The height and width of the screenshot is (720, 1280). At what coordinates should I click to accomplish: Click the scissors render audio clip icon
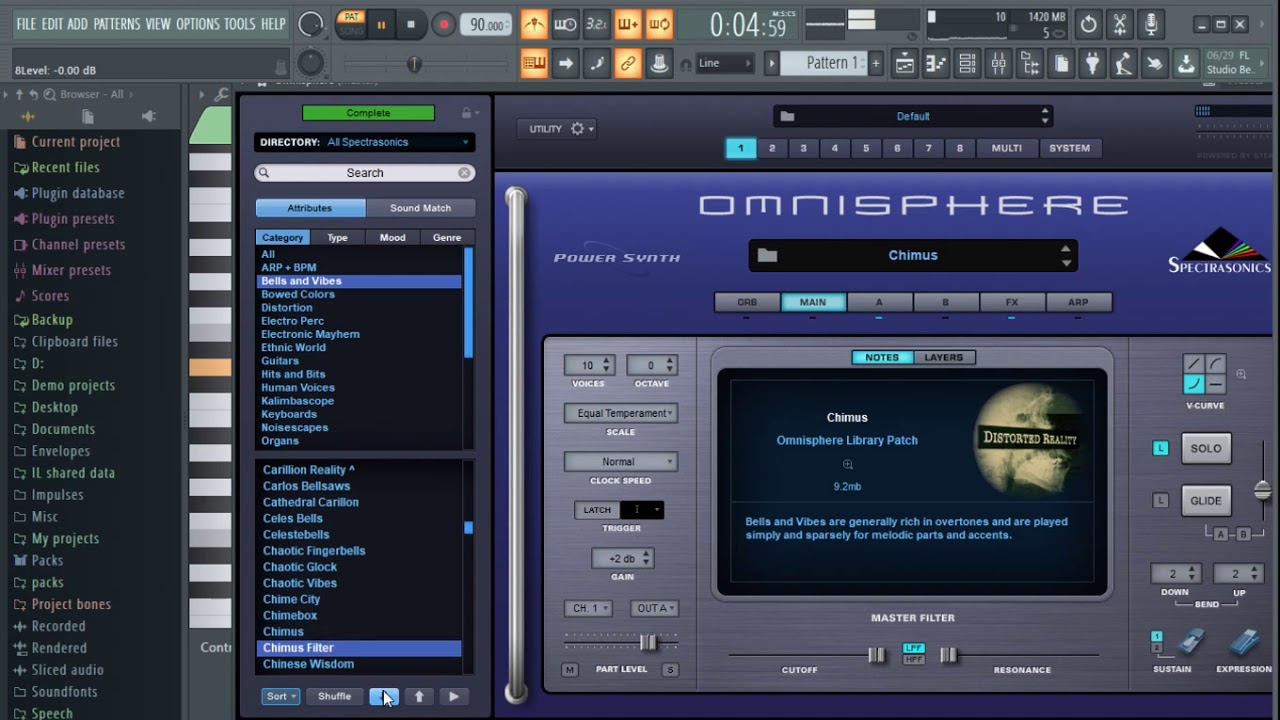[1120, 25]
